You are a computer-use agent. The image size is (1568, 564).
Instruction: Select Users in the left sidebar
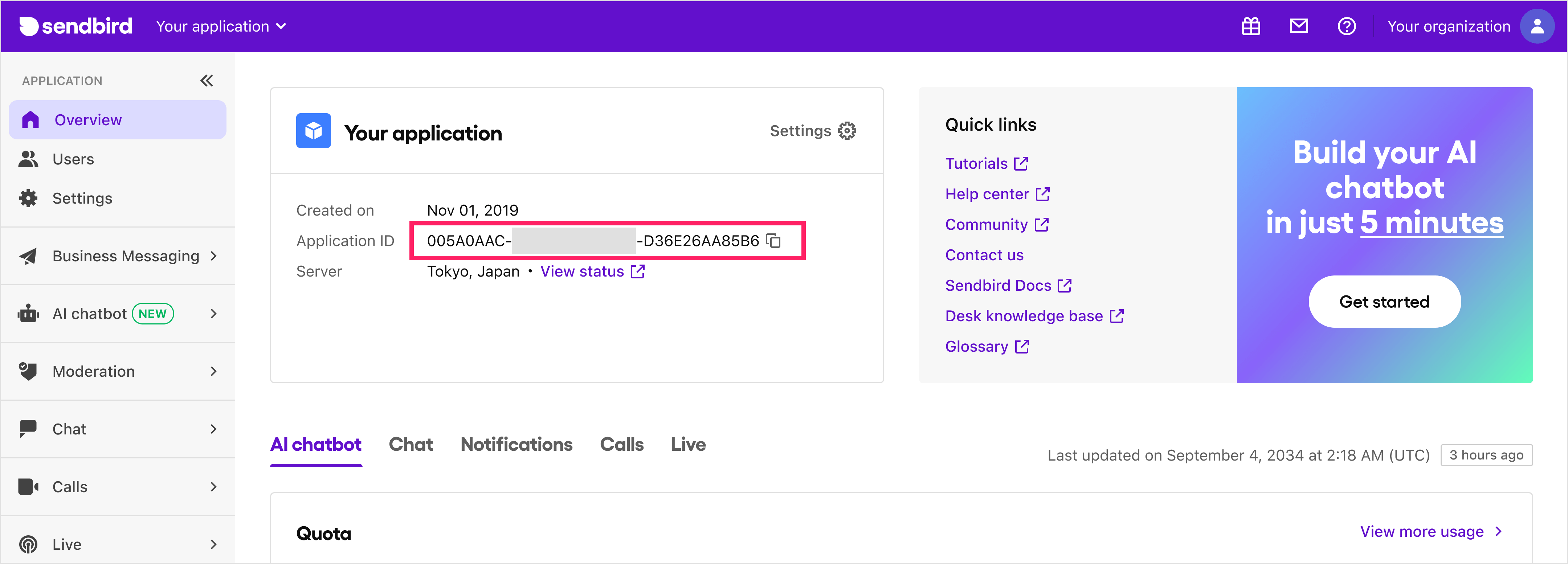[x=73, y=159]
